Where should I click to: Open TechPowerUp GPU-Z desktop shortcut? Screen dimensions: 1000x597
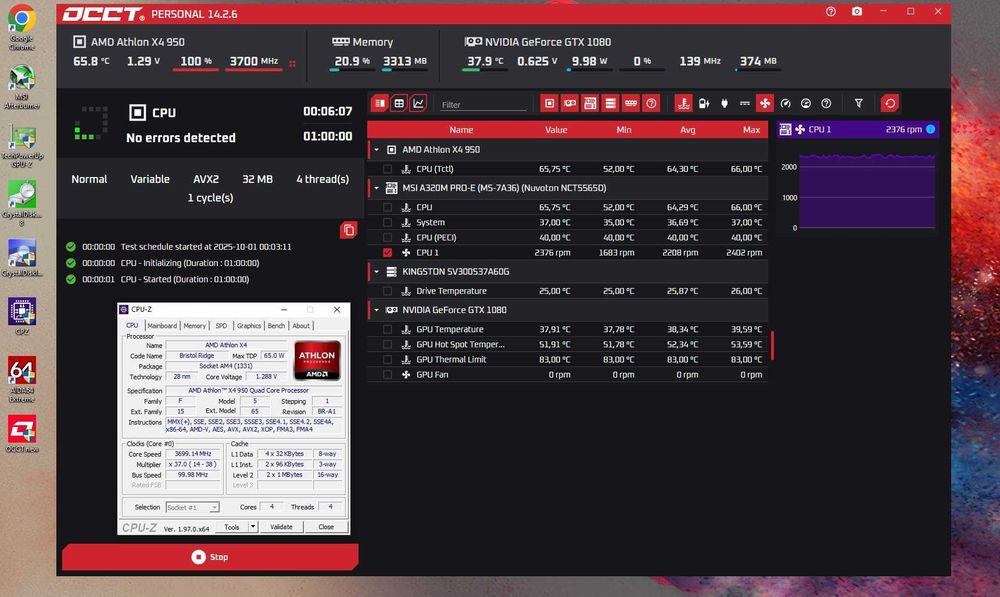(x=22, y=147)
